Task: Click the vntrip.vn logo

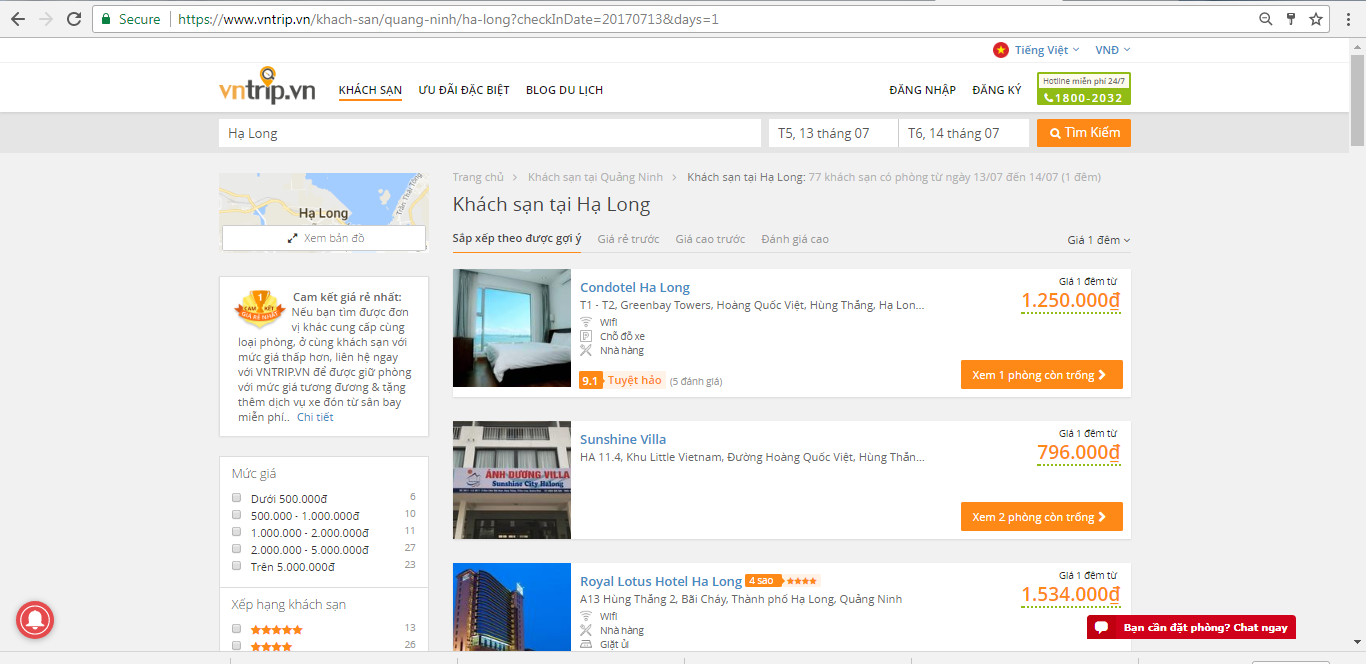Action: (267, 86)
